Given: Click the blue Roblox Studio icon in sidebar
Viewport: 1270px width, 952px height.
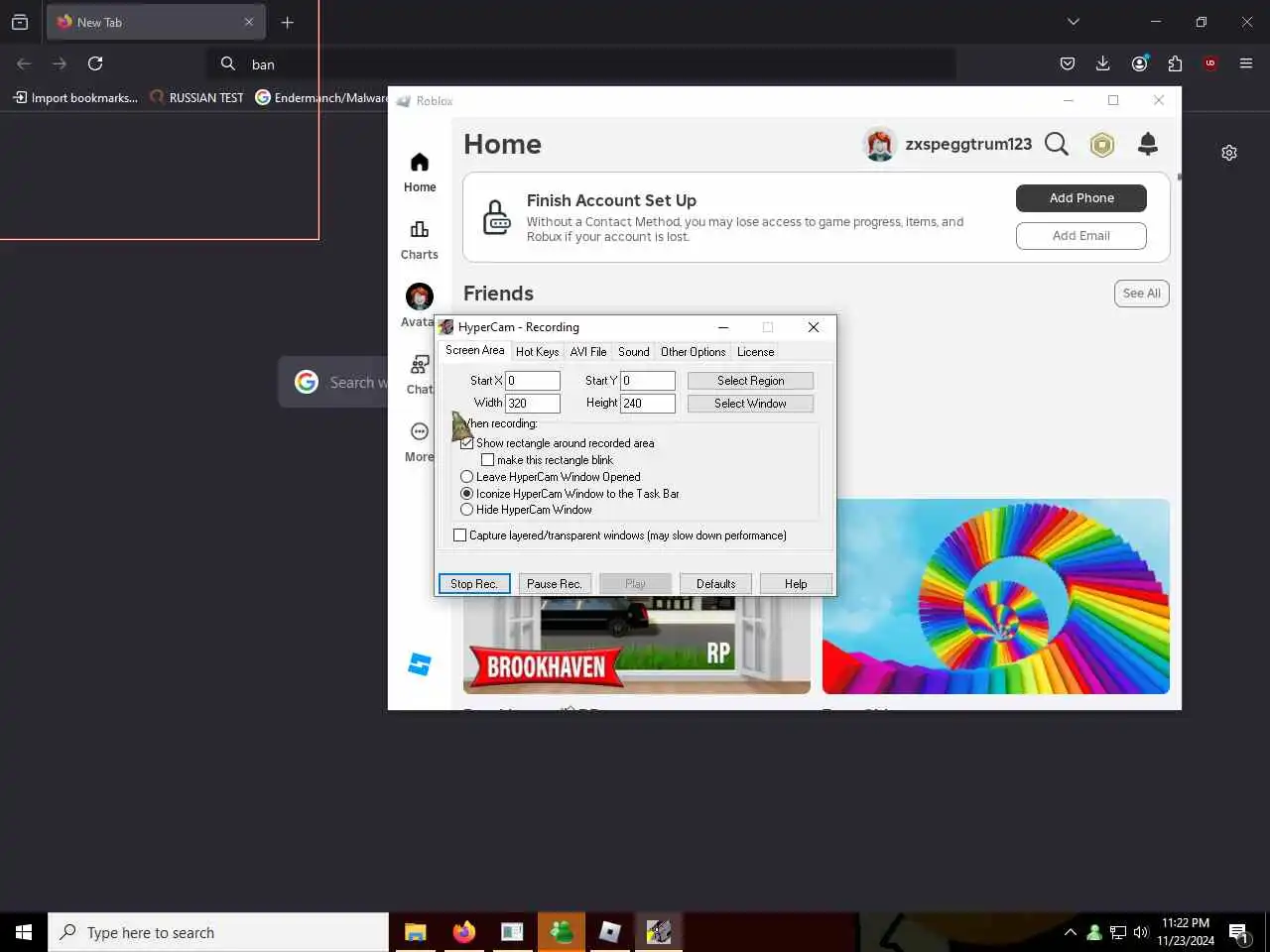Looking at the screenshot, I should coord(420,664).
